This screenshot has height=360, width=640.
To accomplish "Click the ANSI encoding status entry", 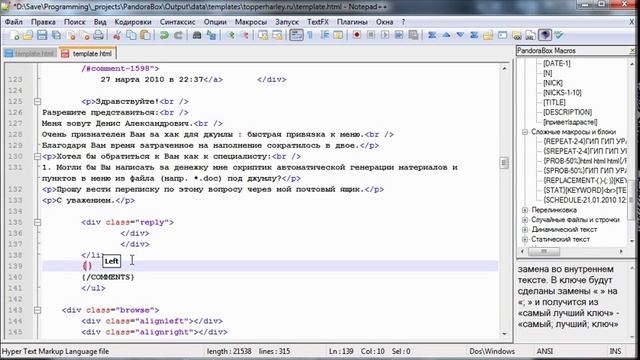I will [x=544, y=351].
